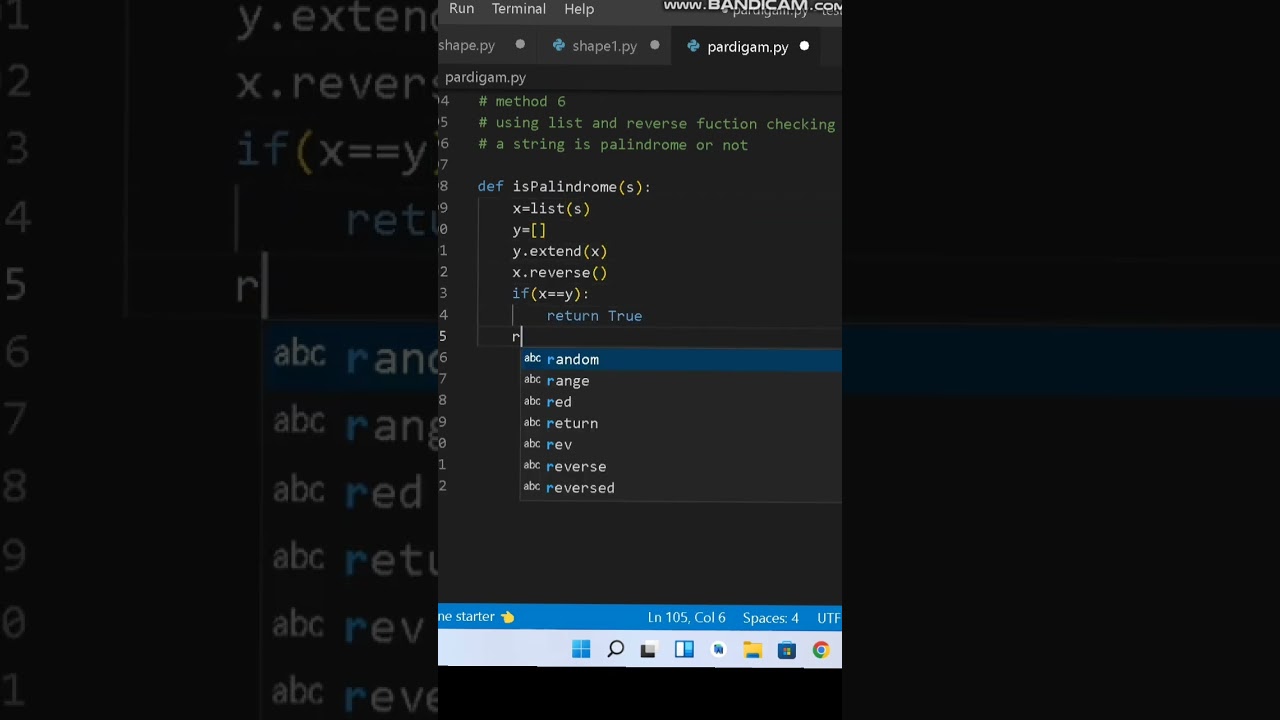Image resolution: width=1280 pixels, height=720 pixels.
Task: Click the 'x=list(s)' code line
Action: pyautogui.click(x=551, y=209)
